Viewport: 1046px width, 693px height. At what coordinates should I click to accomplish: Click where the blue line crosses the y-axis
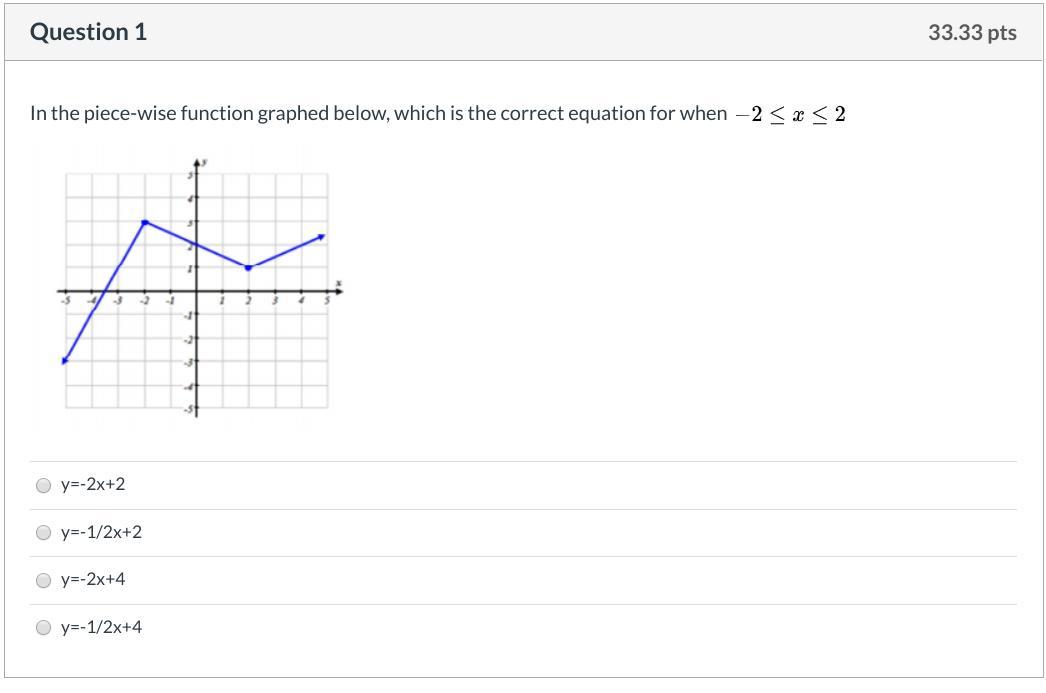tap(196, 245)
